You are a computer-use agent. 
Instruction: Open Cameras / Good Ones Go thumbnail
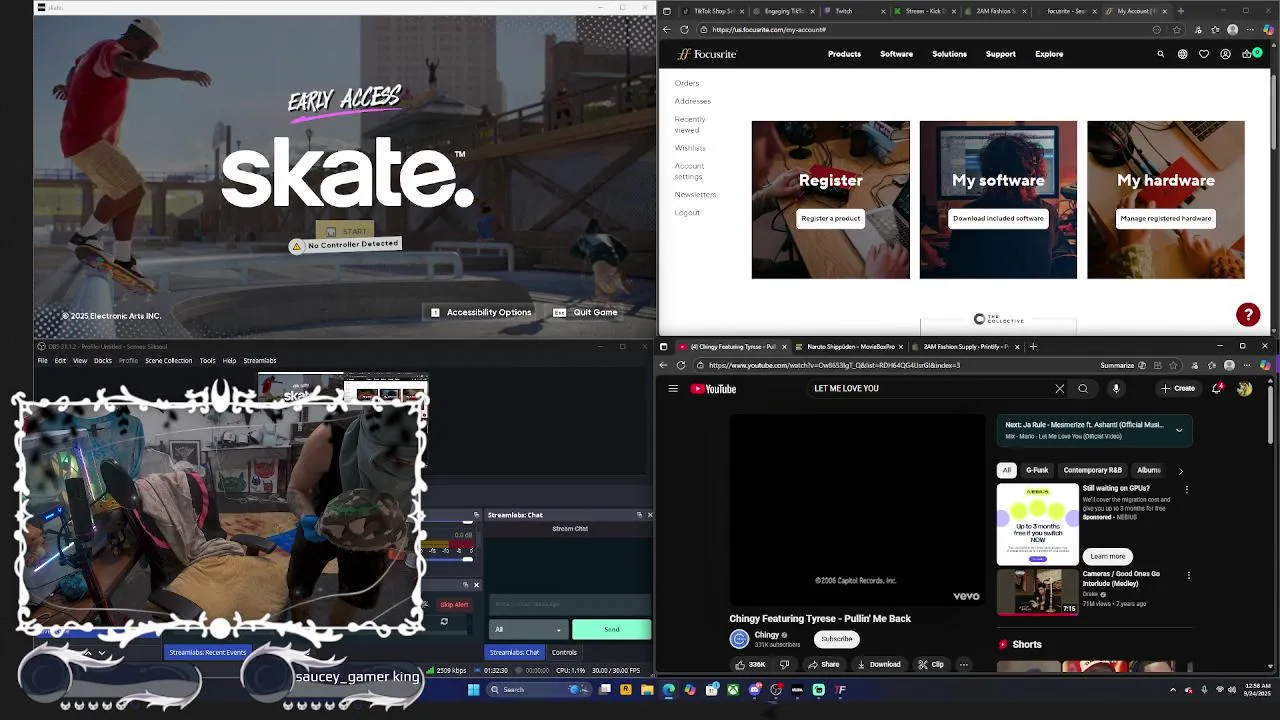(1038, 592)
